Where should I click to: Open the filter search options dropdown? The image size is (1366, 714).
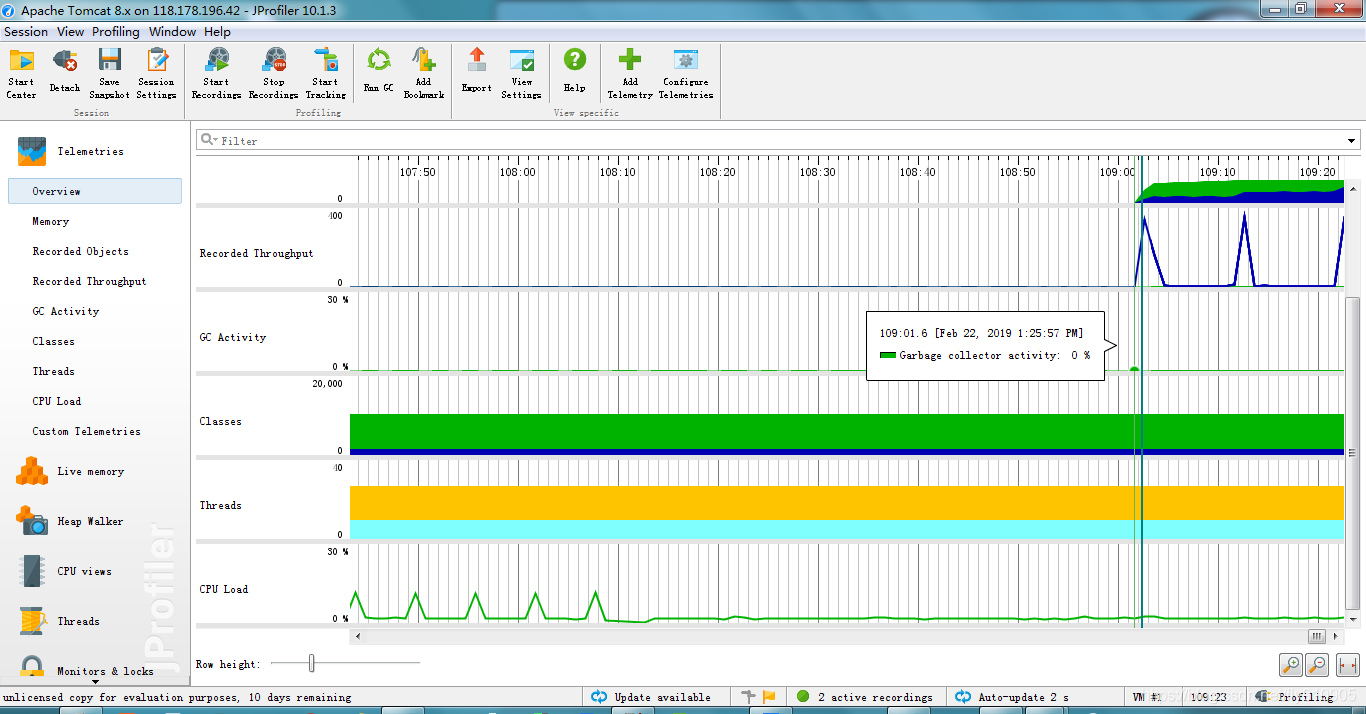click(209, 140)
